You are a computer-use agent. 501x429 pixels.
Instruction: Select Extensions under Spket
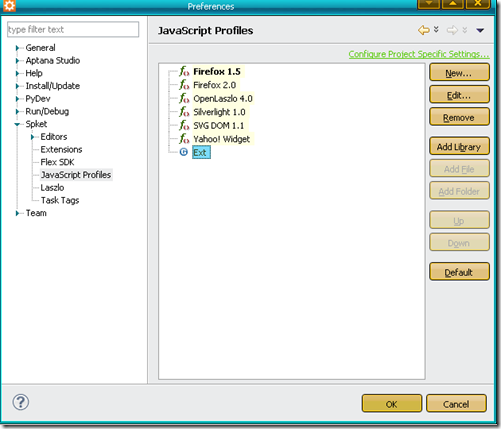click(x=61, y=149)
